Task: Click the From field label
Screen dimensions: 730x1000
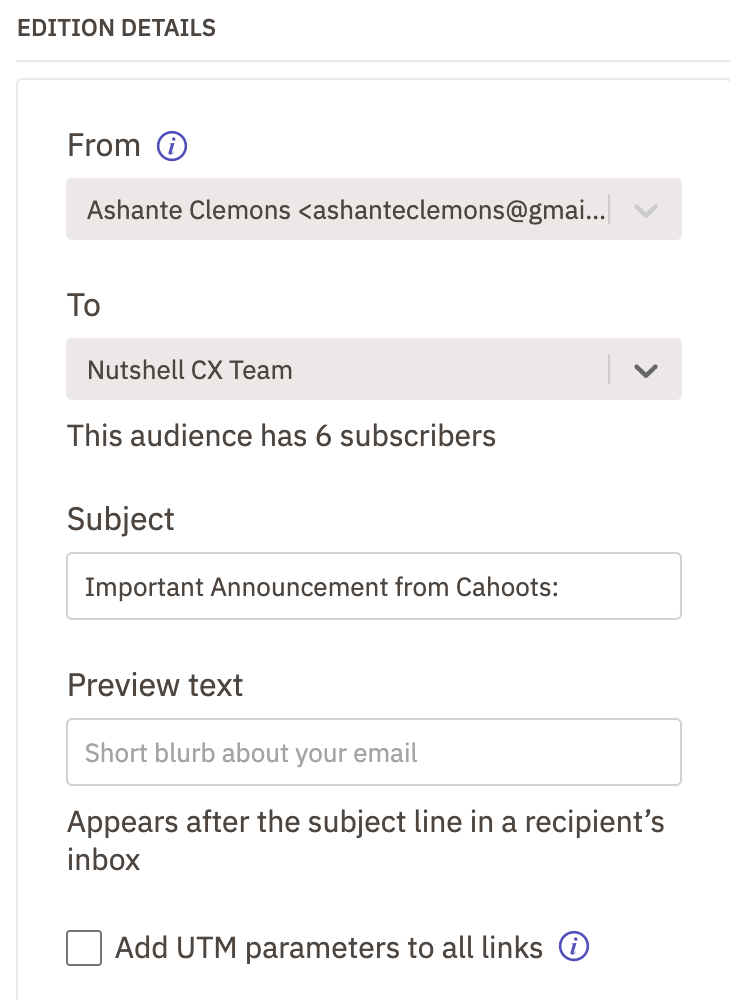Action: (x=103, y=145)
